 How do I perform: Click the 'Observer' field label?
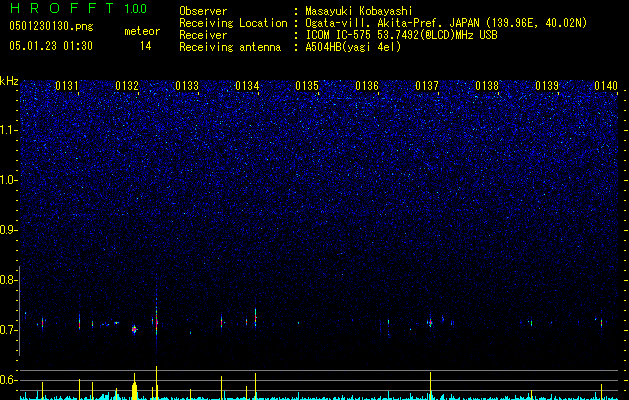pos(203,11)
